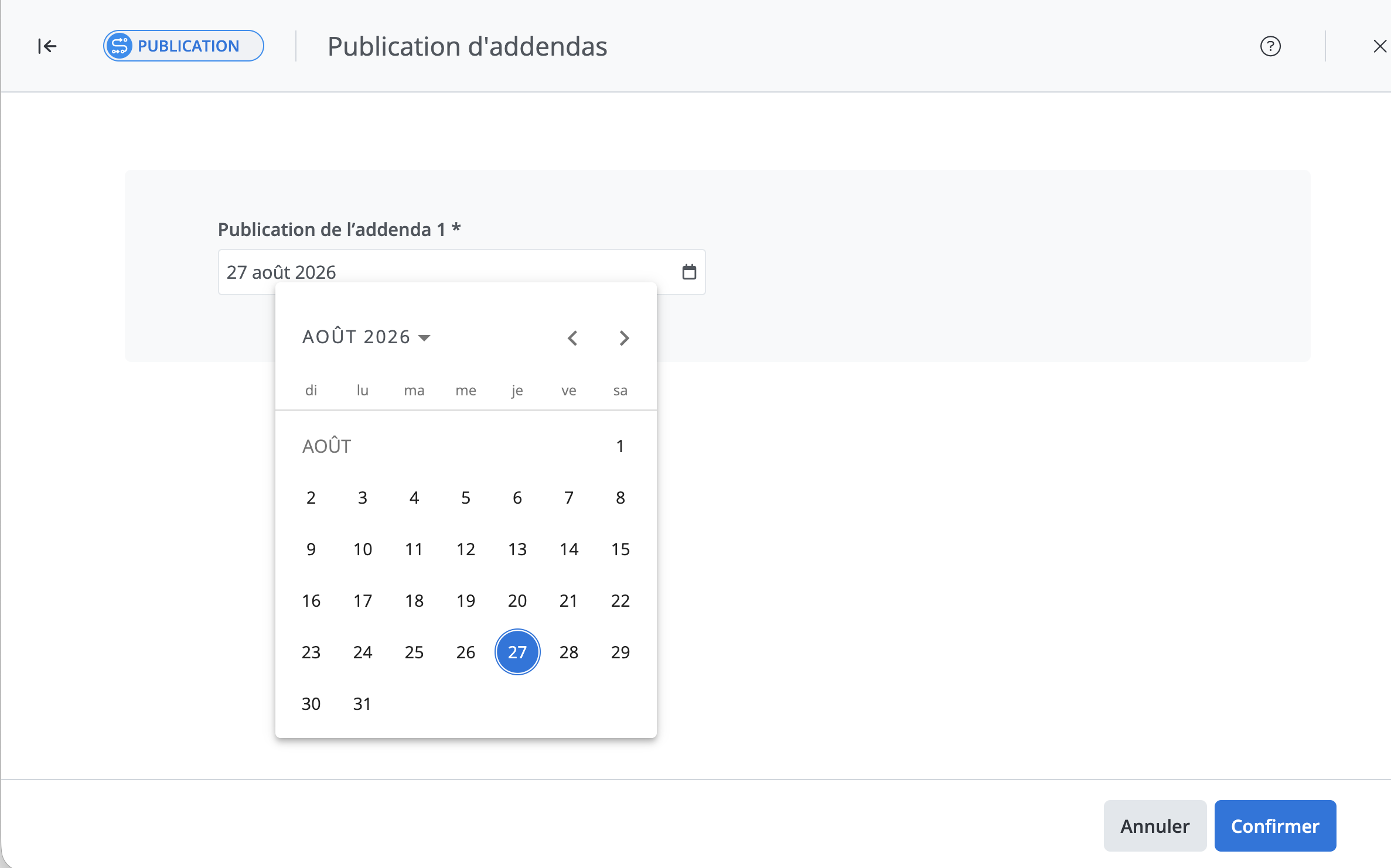1391x868 pixels.
Task: Select August 29 in the calendar
Action: [621, 652]
